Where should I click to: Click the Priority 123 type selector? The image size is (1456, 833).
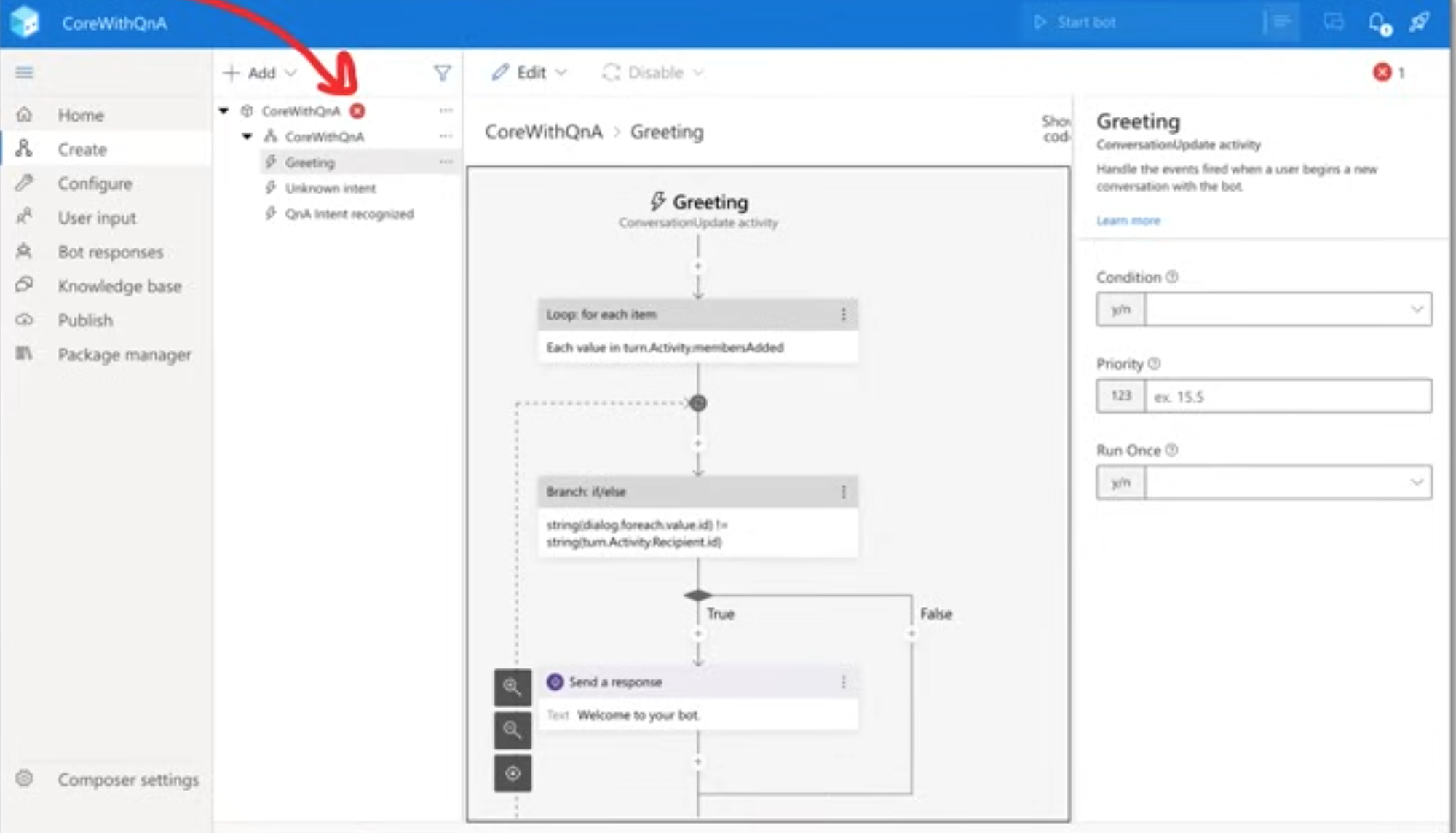pyautogui.click(x=1120, y=396)
